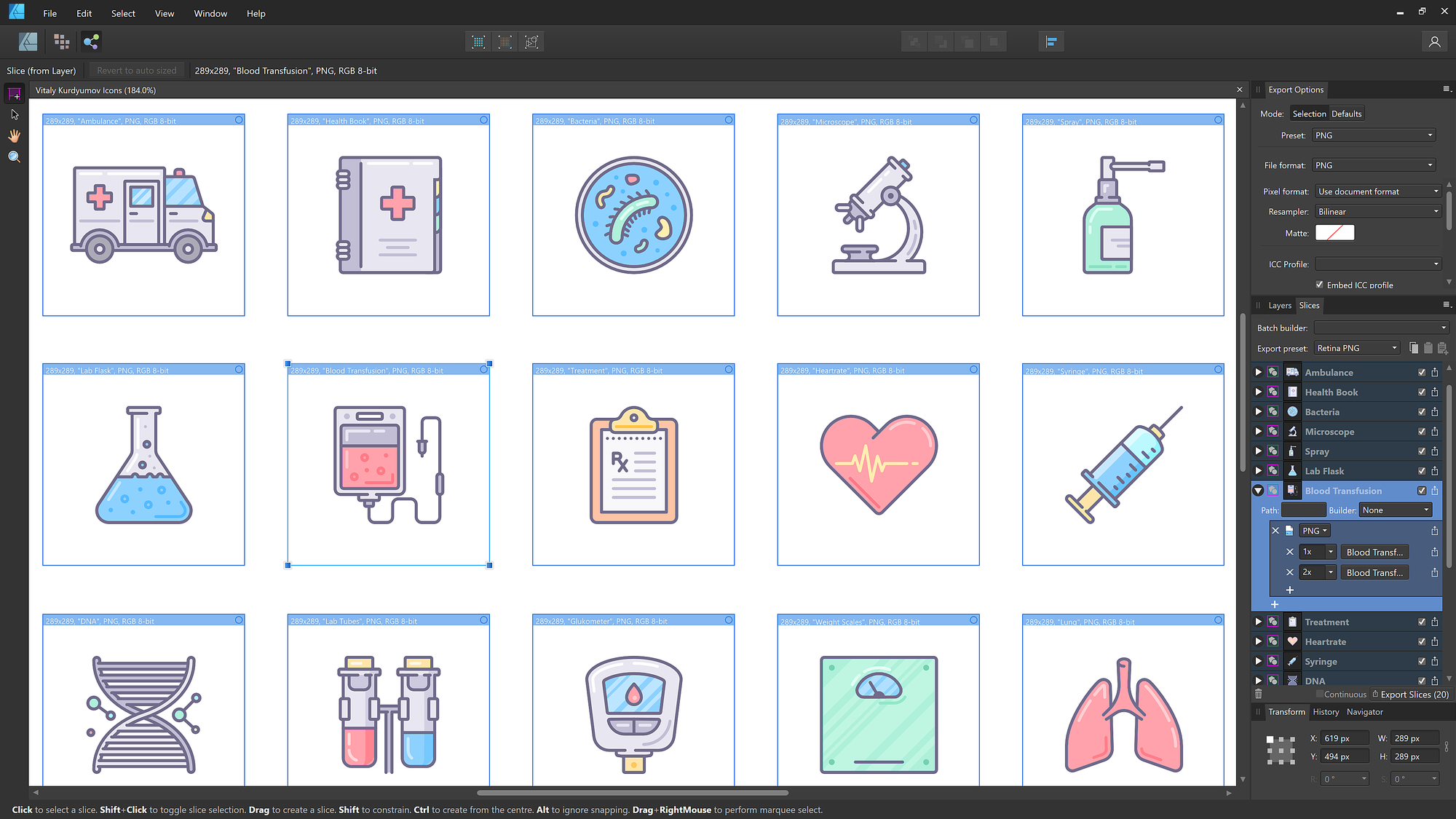Screen dimensions: 1456x819
Task: Expand the Heartrate slice entry
Action: (1258, 642)
